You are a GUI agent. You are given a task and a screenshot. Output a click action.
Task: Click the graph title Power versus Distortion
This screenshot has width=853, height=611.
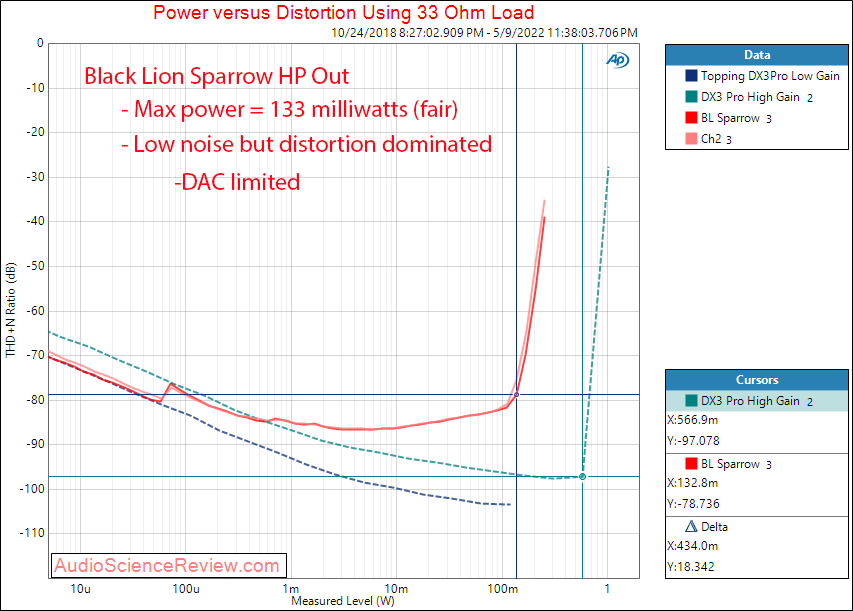344,13
